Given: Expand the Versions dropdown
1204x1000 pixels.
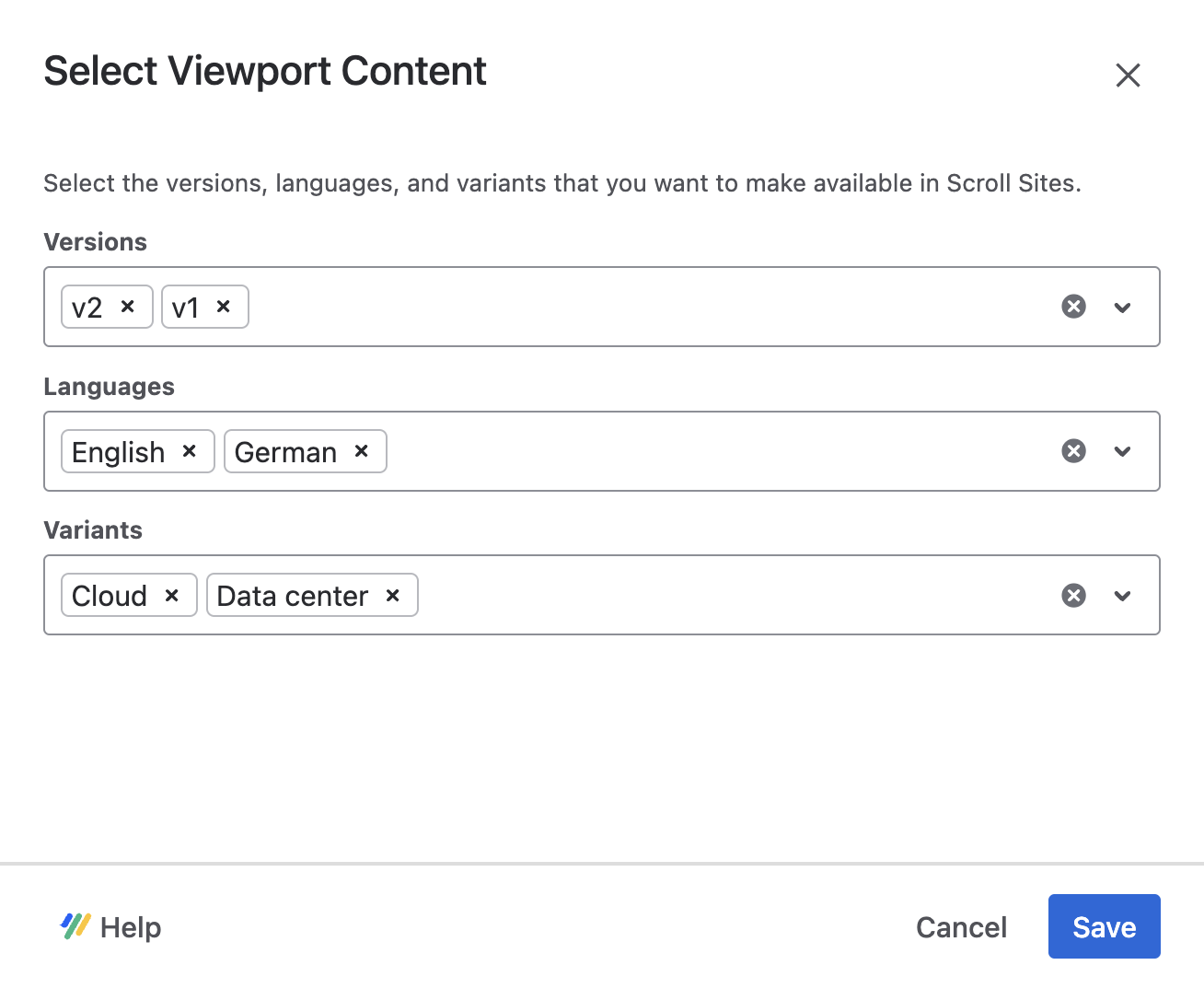Looking at the screenshot, I should (1122, 307).
